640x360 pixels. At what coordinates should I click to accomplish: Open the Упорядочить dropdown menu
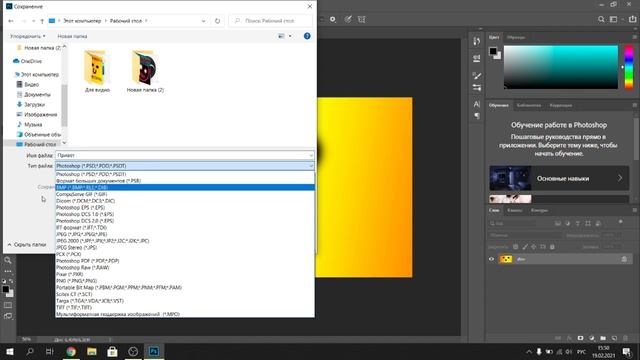[28, 36]
